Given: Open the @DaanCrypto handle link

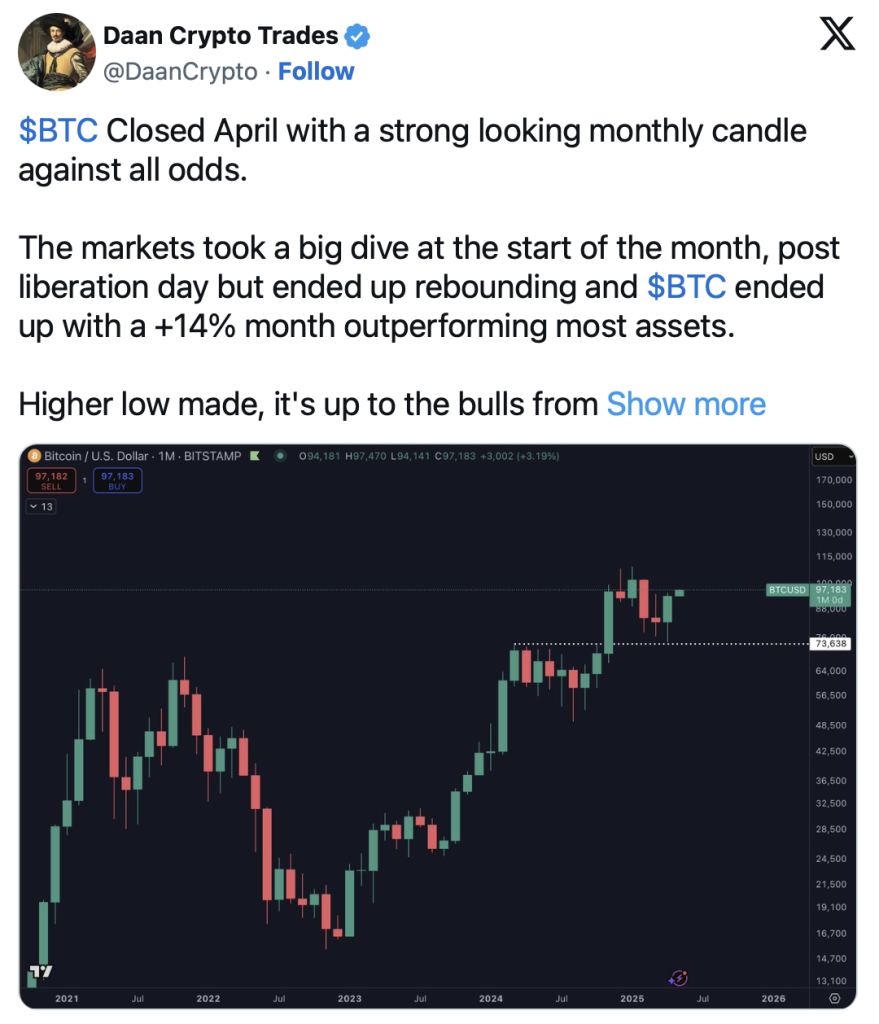Looking at the screenshot, I should 180,71.
